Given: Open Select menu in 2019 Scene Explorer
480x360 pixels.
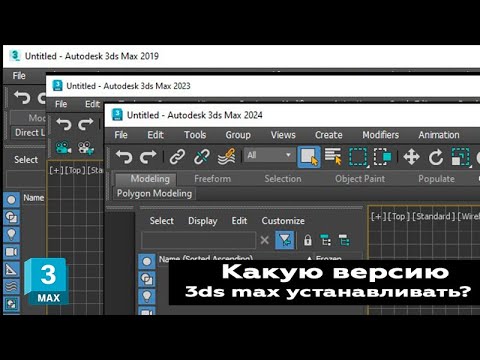Looking at the screenshot, I should tap(26, 160).
